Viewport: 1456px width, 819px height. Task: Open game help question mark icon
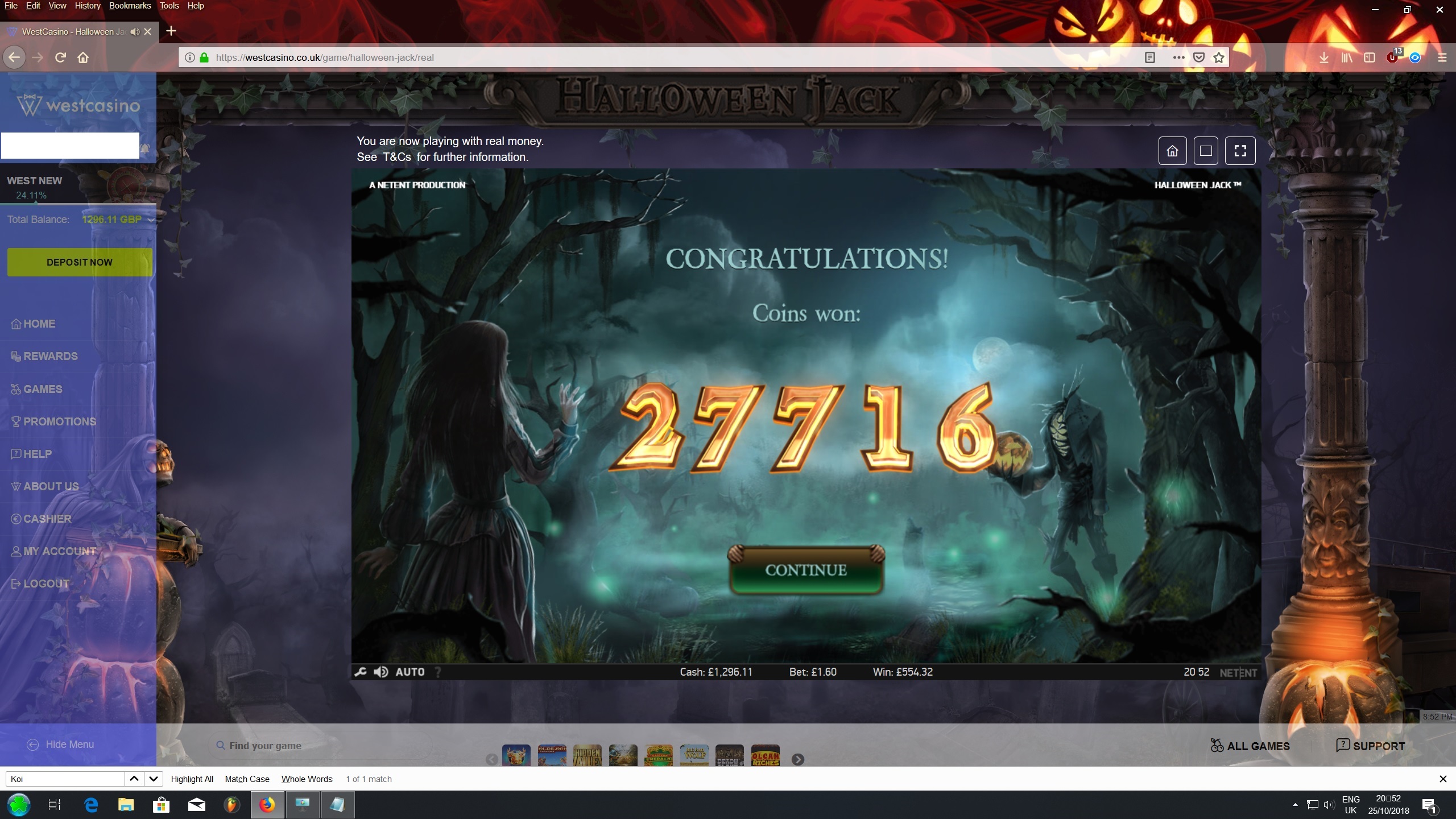(438, 672)
